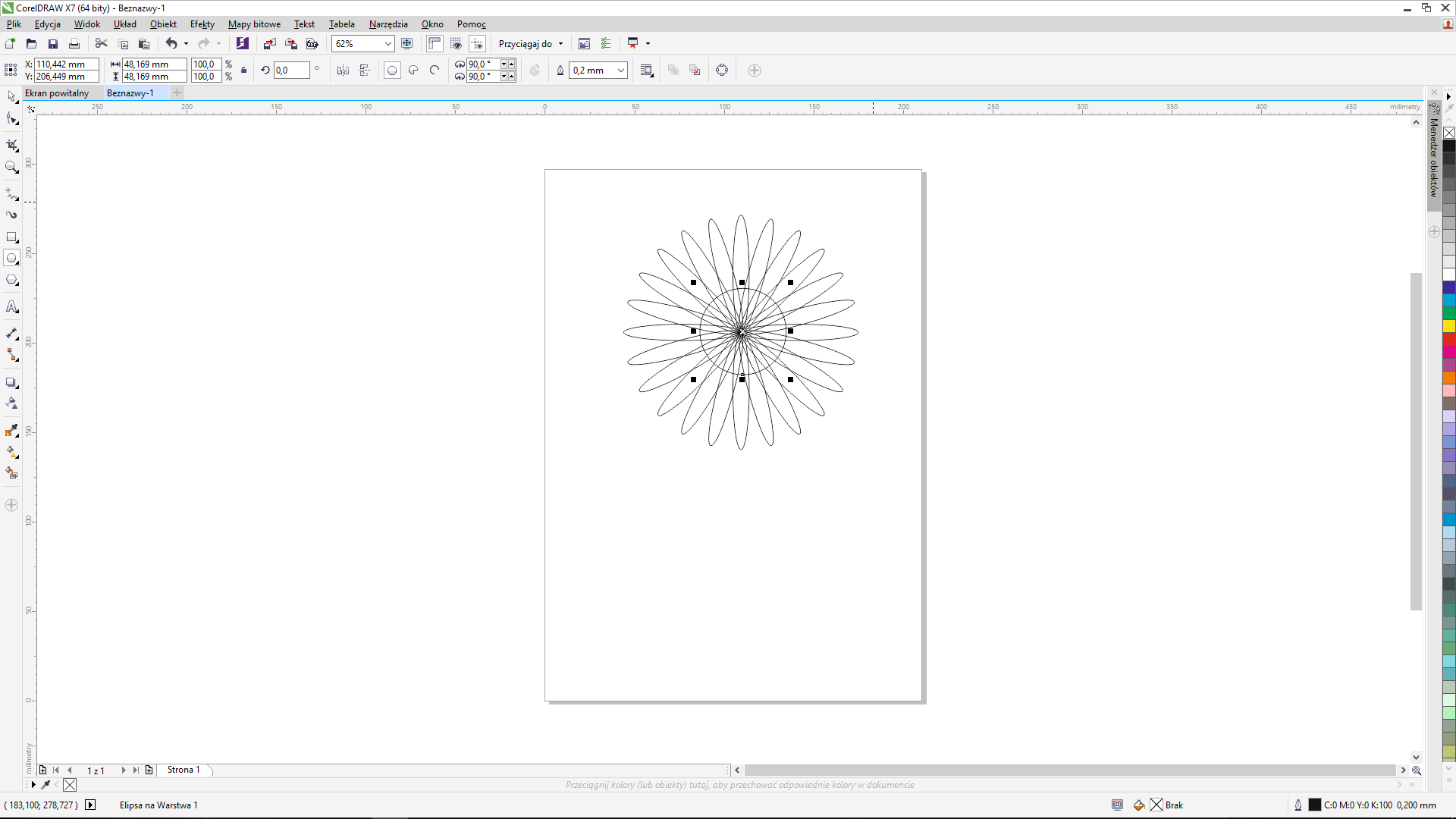This screenshot has width=1456, height=819.
Task: Click the Import icon
Action: pos(269,44)
